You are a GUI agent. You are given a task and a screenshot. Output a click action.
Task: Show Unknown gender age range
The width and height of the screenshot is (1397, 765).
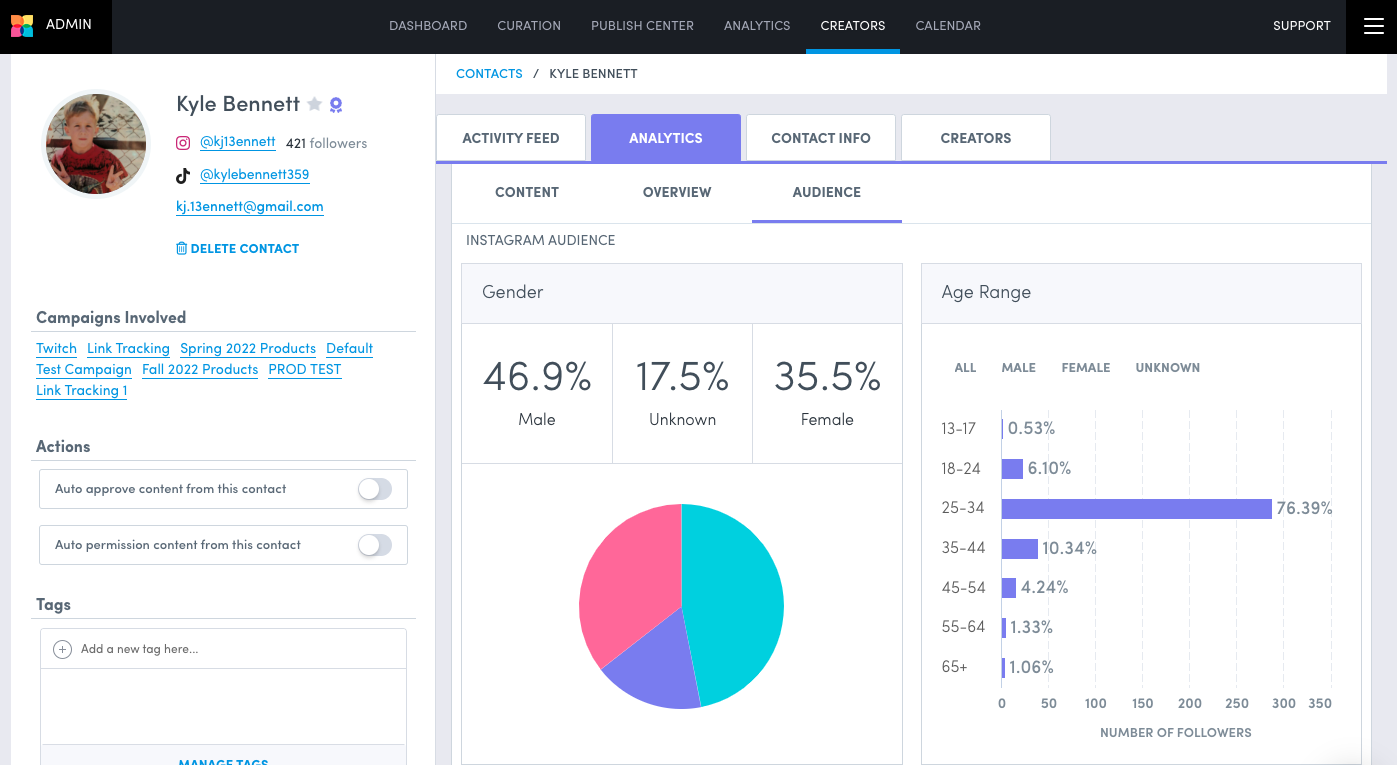click(1167, 368)
